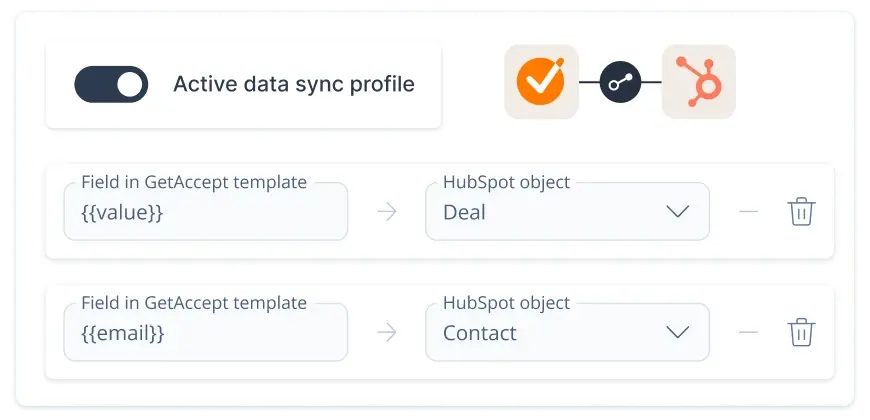
Task: Click the HubSpot object label above Deal
Action: click(506, 182)
